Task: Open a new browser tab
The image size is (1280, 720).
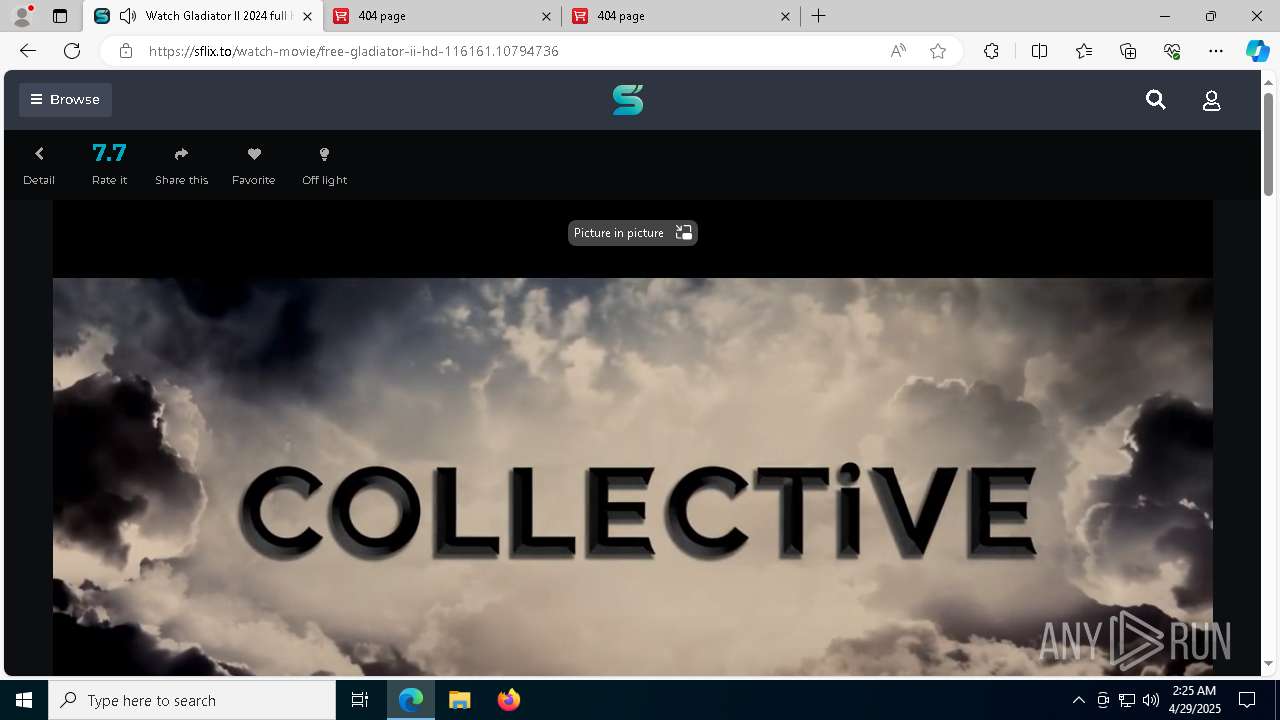Action: point(818,16)
